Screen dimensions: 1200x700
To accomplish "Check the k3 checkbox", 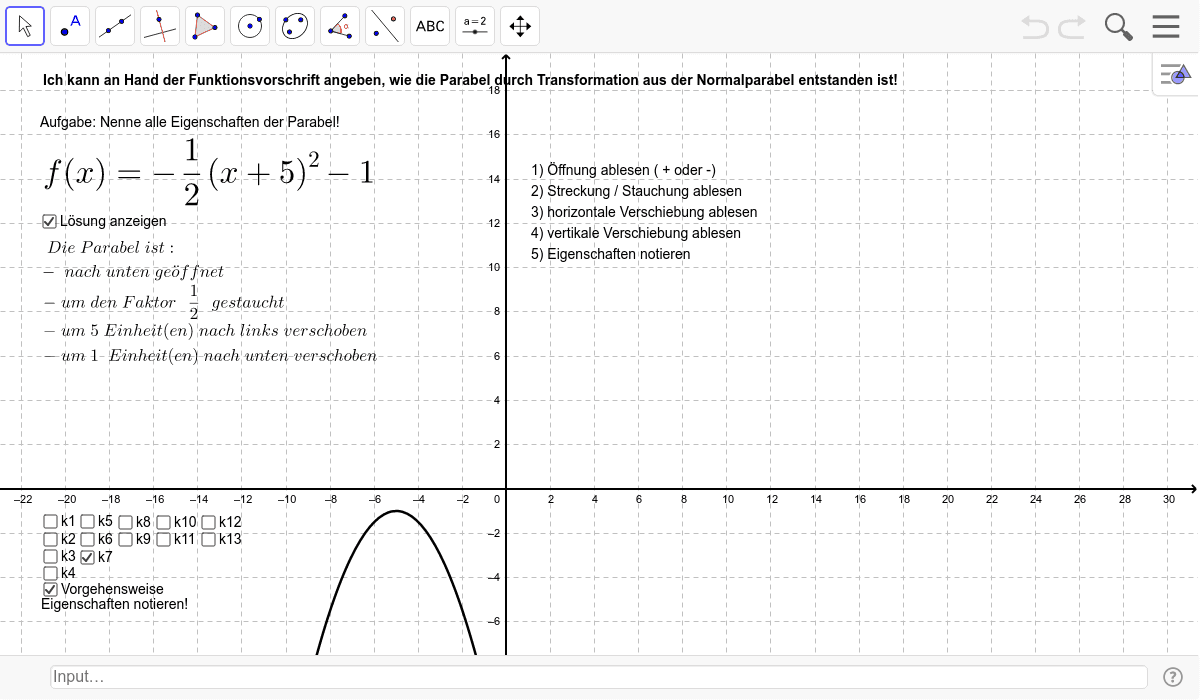I will tap(50, 556).
